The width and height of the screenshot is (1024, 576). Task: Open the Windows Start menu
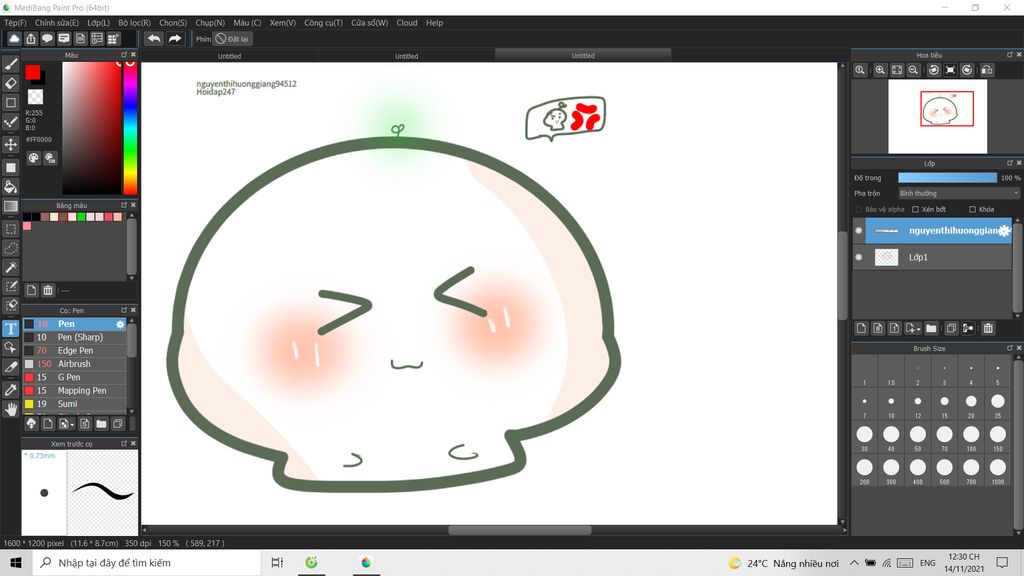tap(16, 562)
